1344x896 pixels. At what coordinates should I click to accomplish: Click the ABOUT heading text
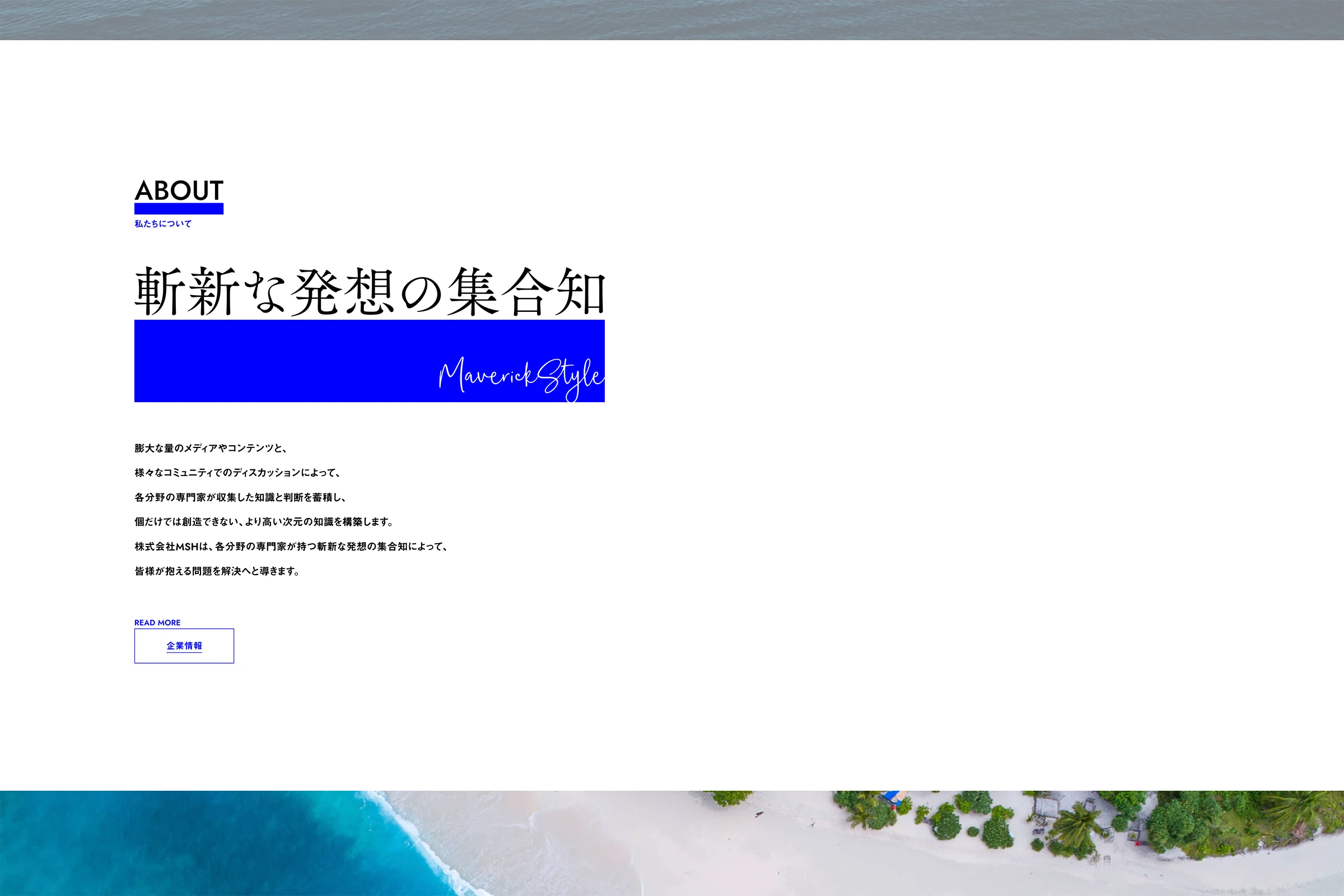tap(179, 190)
